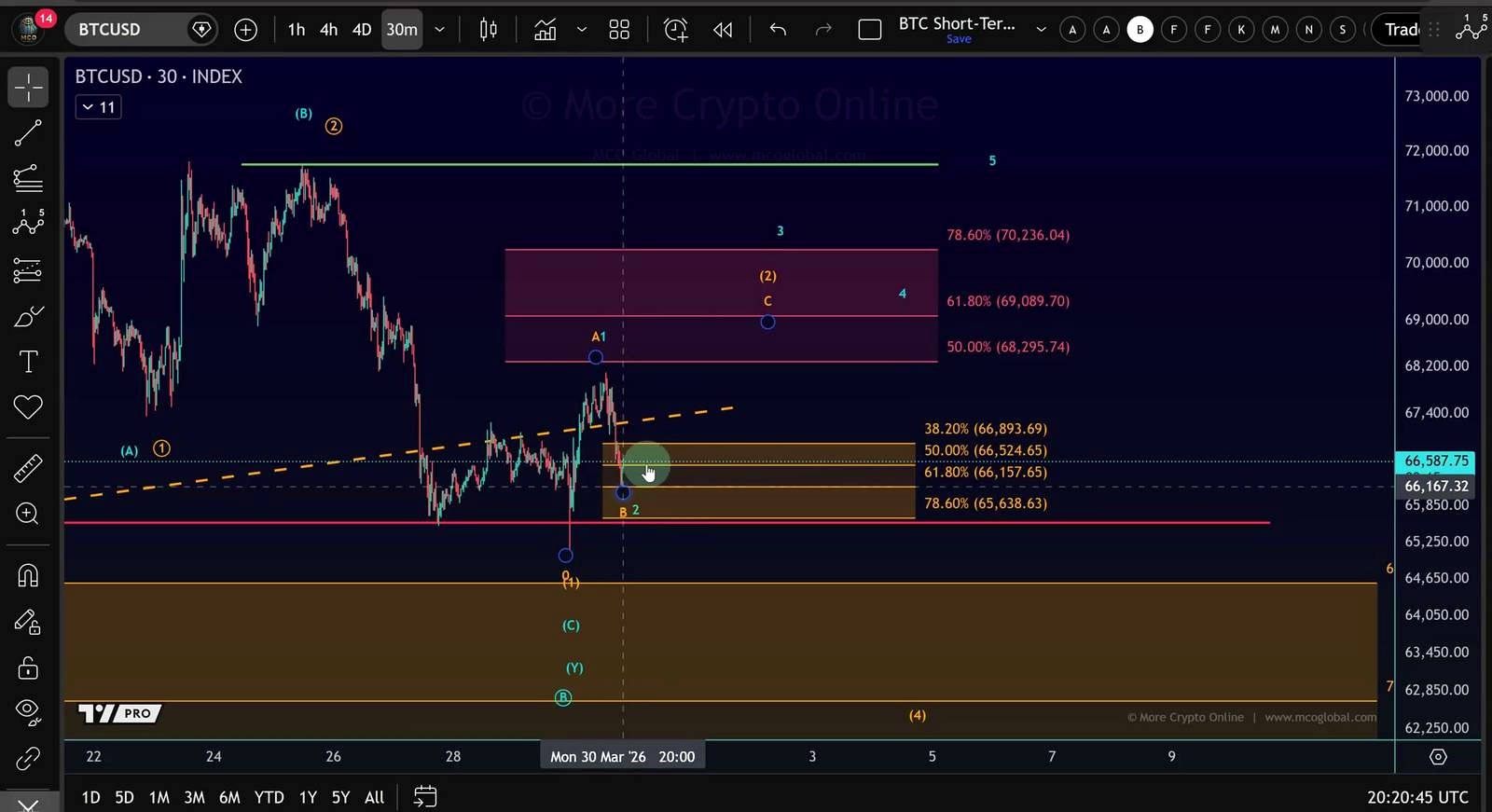Open the Elliott wave patterns tool
Image resolution: width=1492 pixels, height=812 pixels.
coord(28,223)
